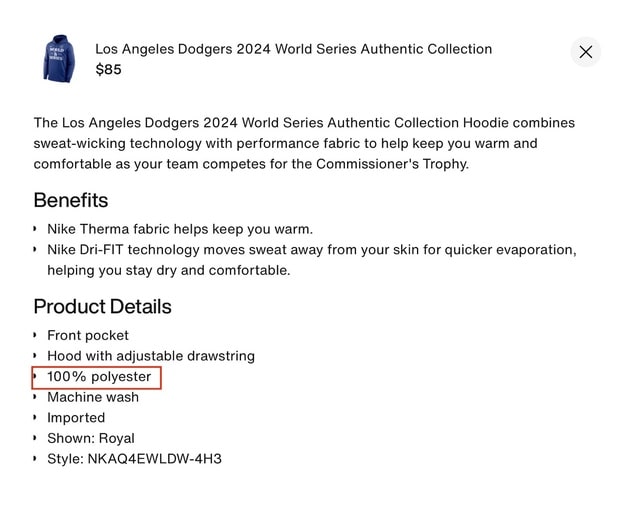Screen dimensions: 640x517
Task: Click the Imported list item
Action: [x=76, y=418]
